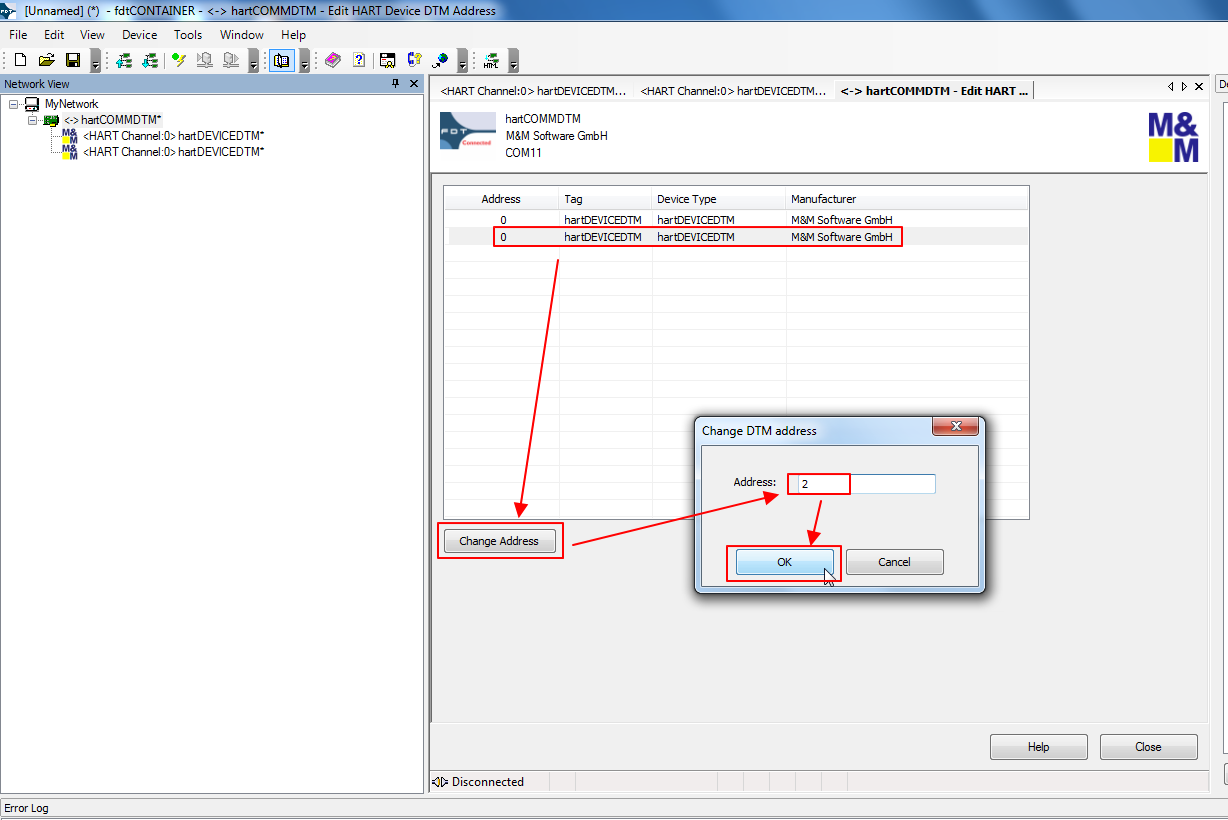Open the Window menu

[242, 35]
